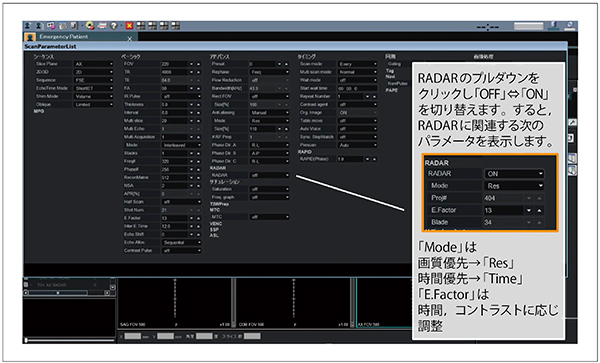This screenshot has height=363, width=600.
Task: Click the Y position field in bottom bar
Action: 166,336
